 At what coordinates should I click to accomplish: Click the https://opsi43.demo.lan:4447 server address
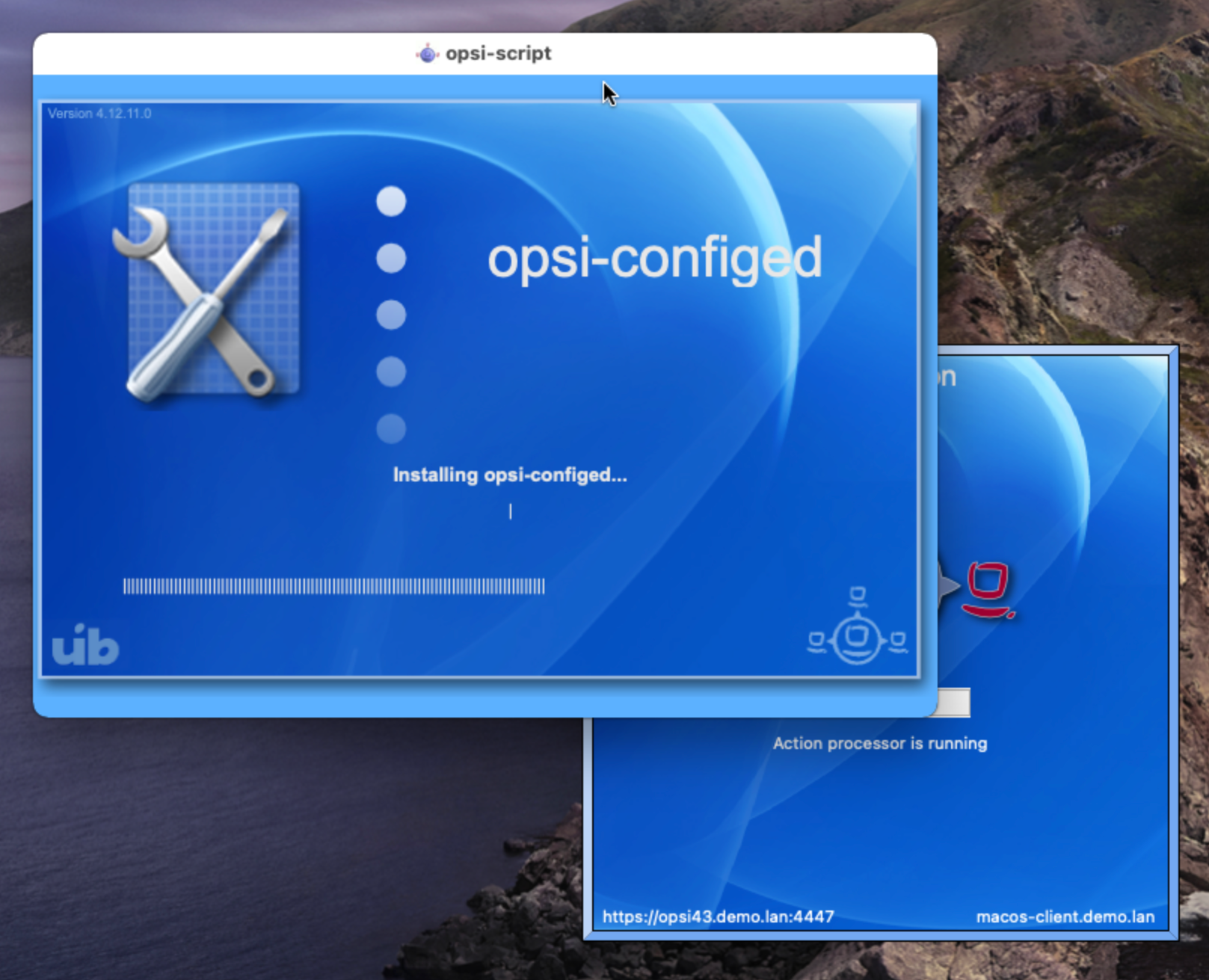718,916
